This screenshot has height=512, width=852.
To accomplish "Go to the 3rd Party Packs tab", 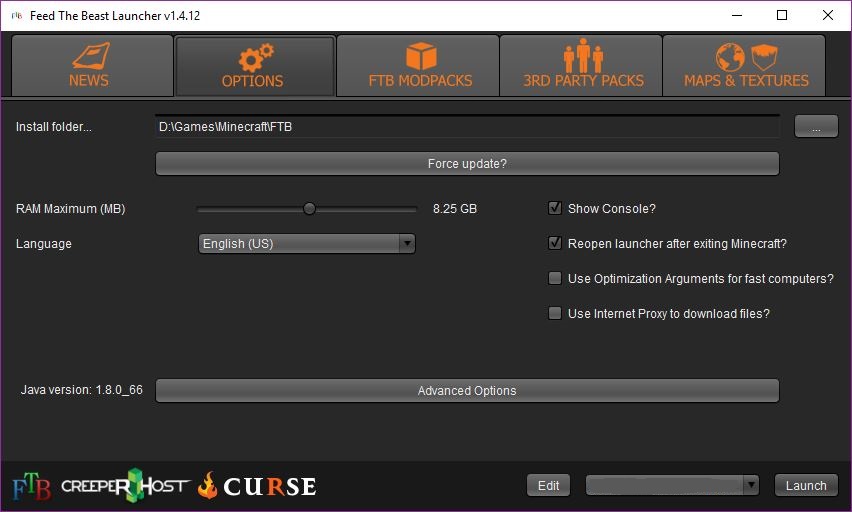I will pos(581,66).
